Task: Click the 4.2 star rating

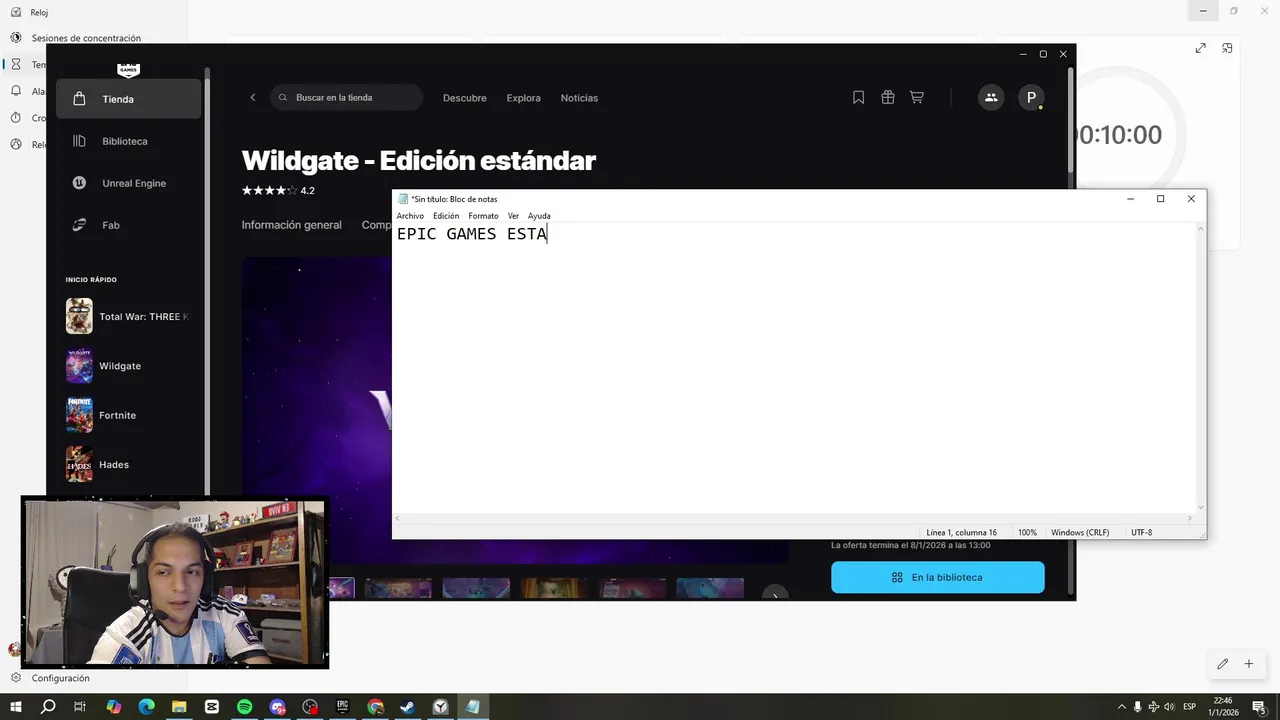Action: pyautogui.click(x=278, y=190)
